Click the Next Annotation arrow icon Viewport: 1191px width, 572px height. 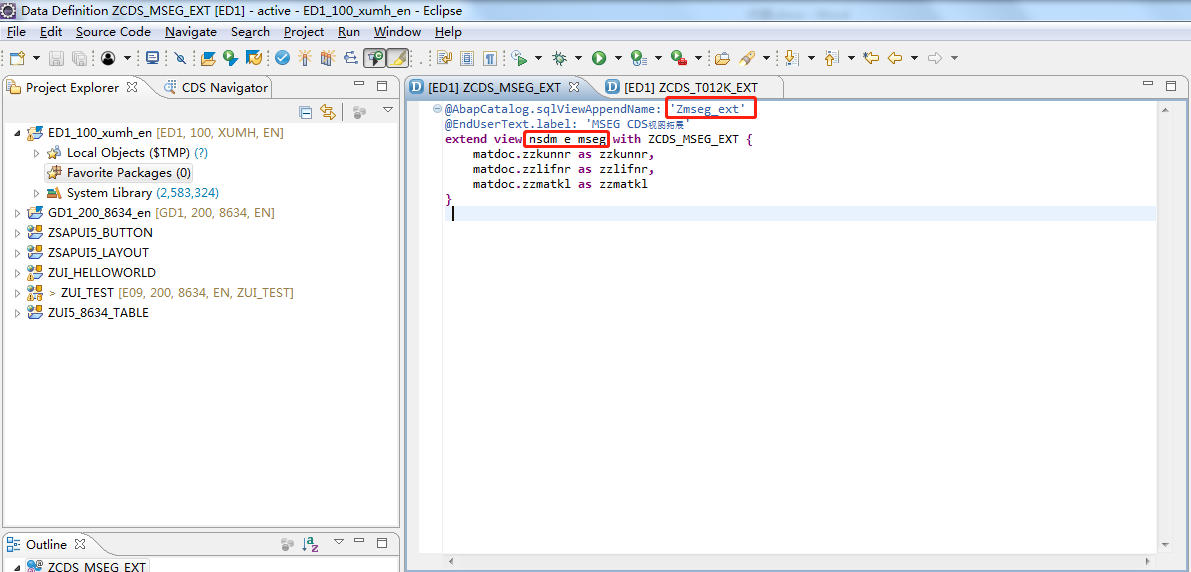791,58
